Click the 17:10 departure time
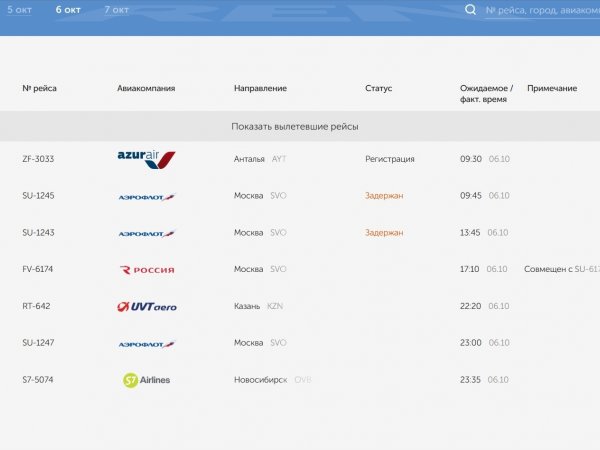The image size is (600, 450). (470, 269)
